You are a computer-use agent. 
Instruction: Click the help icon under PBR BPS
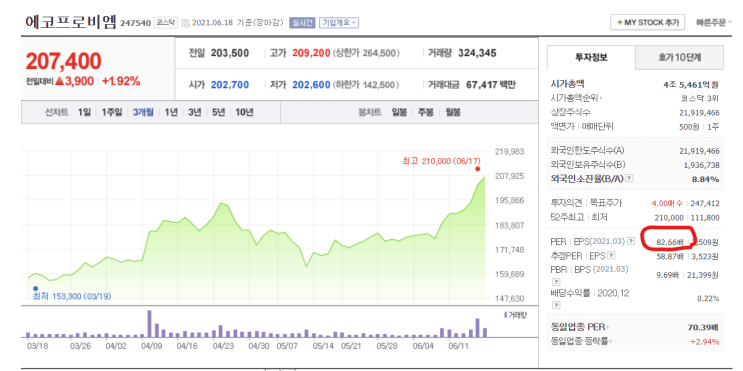(x=555, y=281)
